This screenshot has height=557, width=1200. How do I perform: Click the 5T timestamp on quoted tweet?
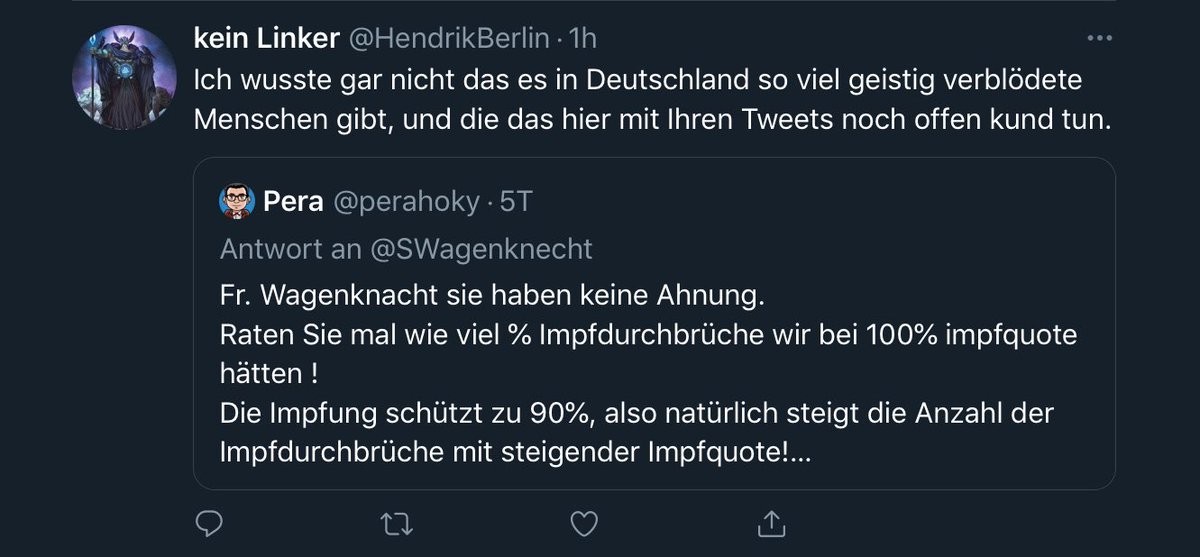click(x=516, y=201)
